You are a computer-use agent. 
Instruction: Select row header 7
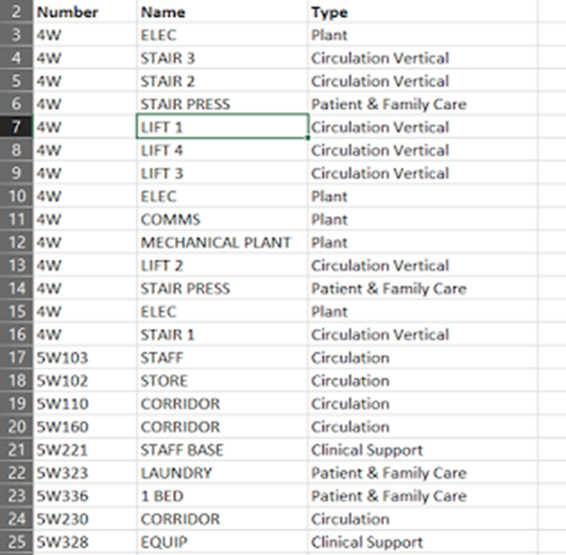16,127
